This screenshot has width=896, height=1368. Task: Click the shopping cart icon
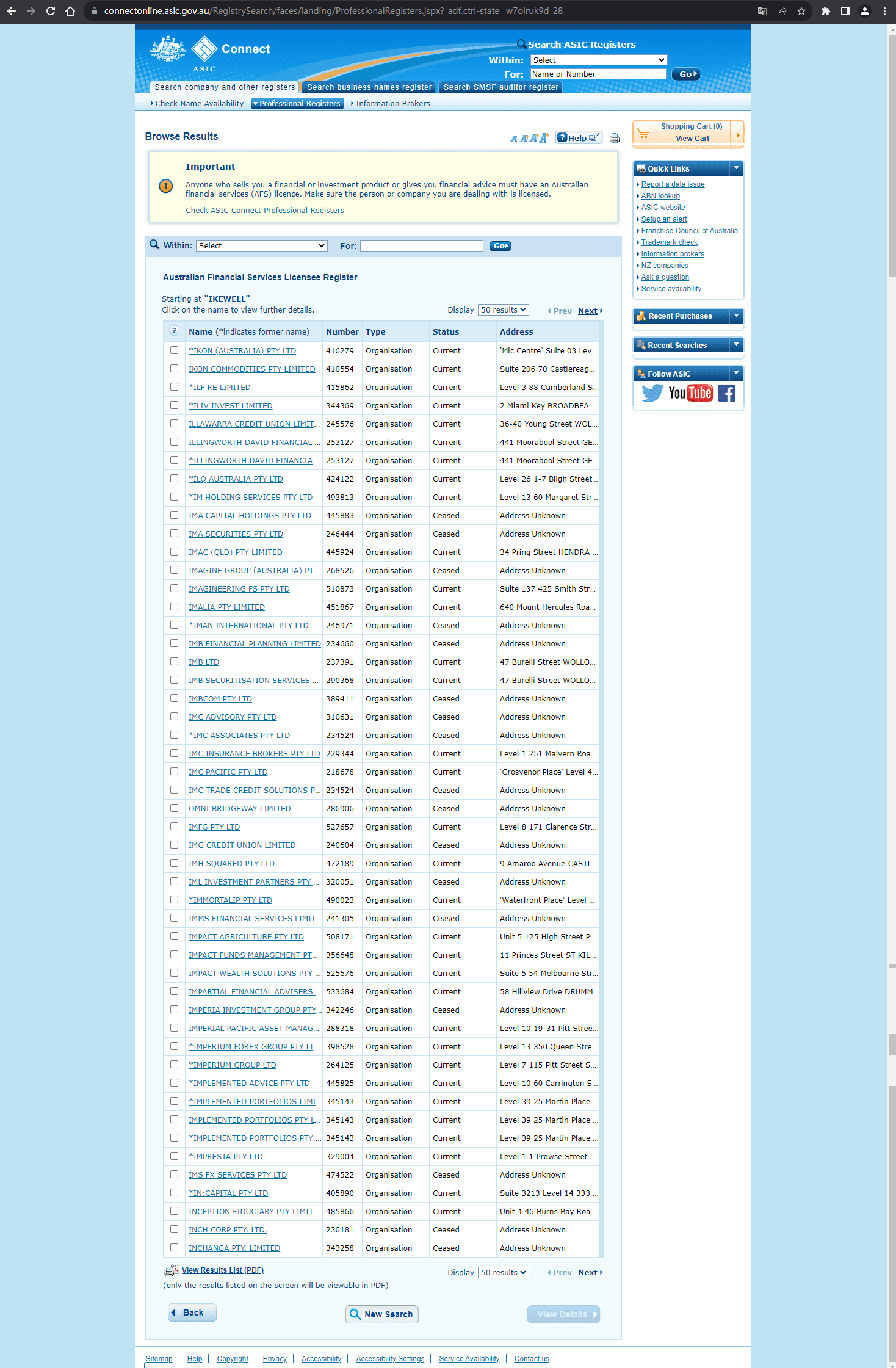[x=643, y=132]
